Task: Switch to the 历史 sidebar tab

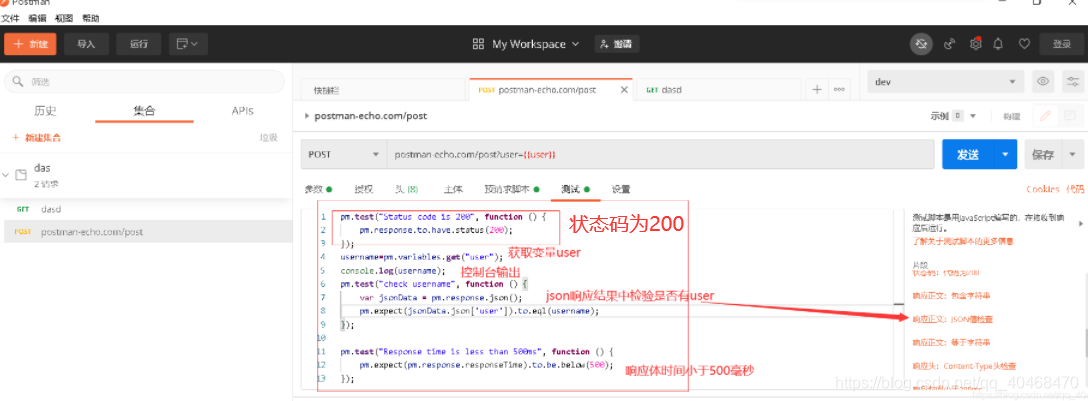Action: [x=45, y=110]
